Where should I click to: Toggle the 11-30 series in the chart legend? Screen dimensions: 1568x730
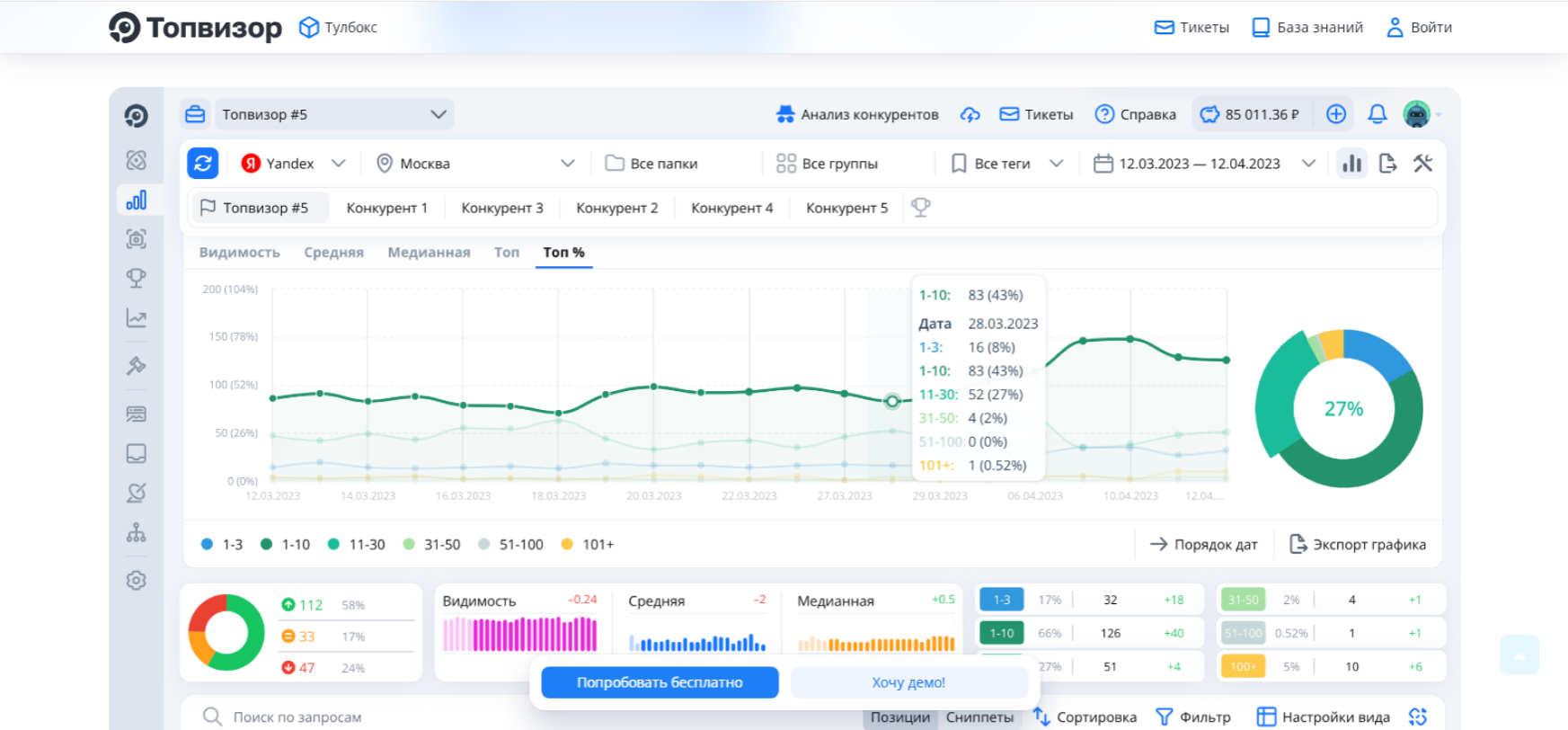357,545
